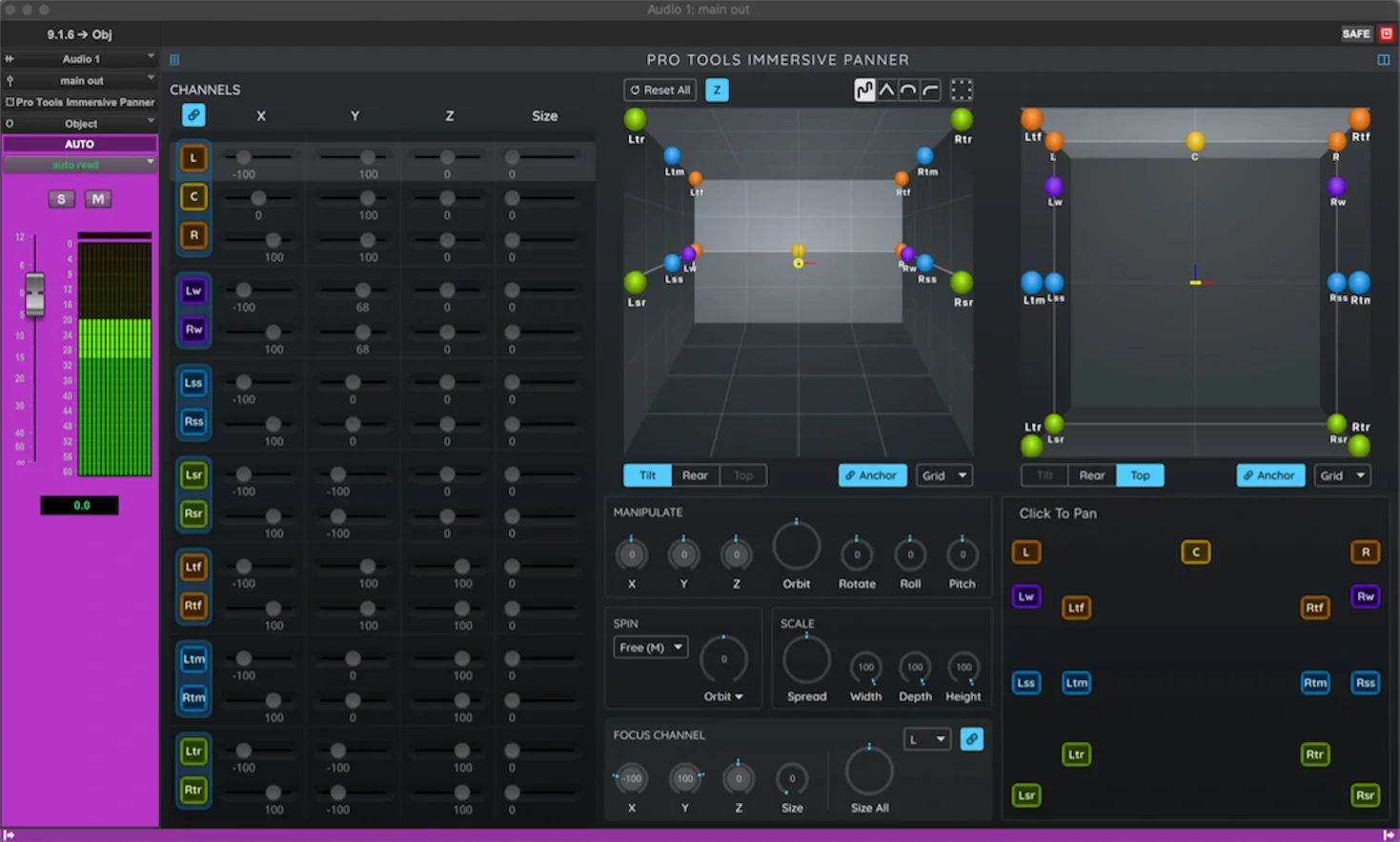Viewport: 1400px width, 842px height.
Task: Open the main out selector
Action: click(x=80, y=81)
